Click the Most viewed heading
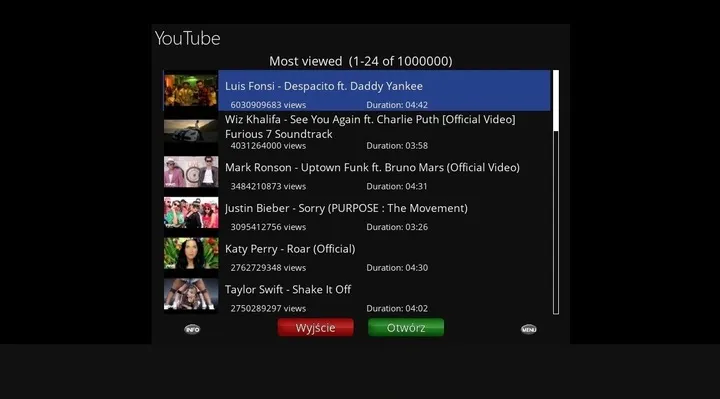Screen dimensions: 720x399 coord(360,61)
